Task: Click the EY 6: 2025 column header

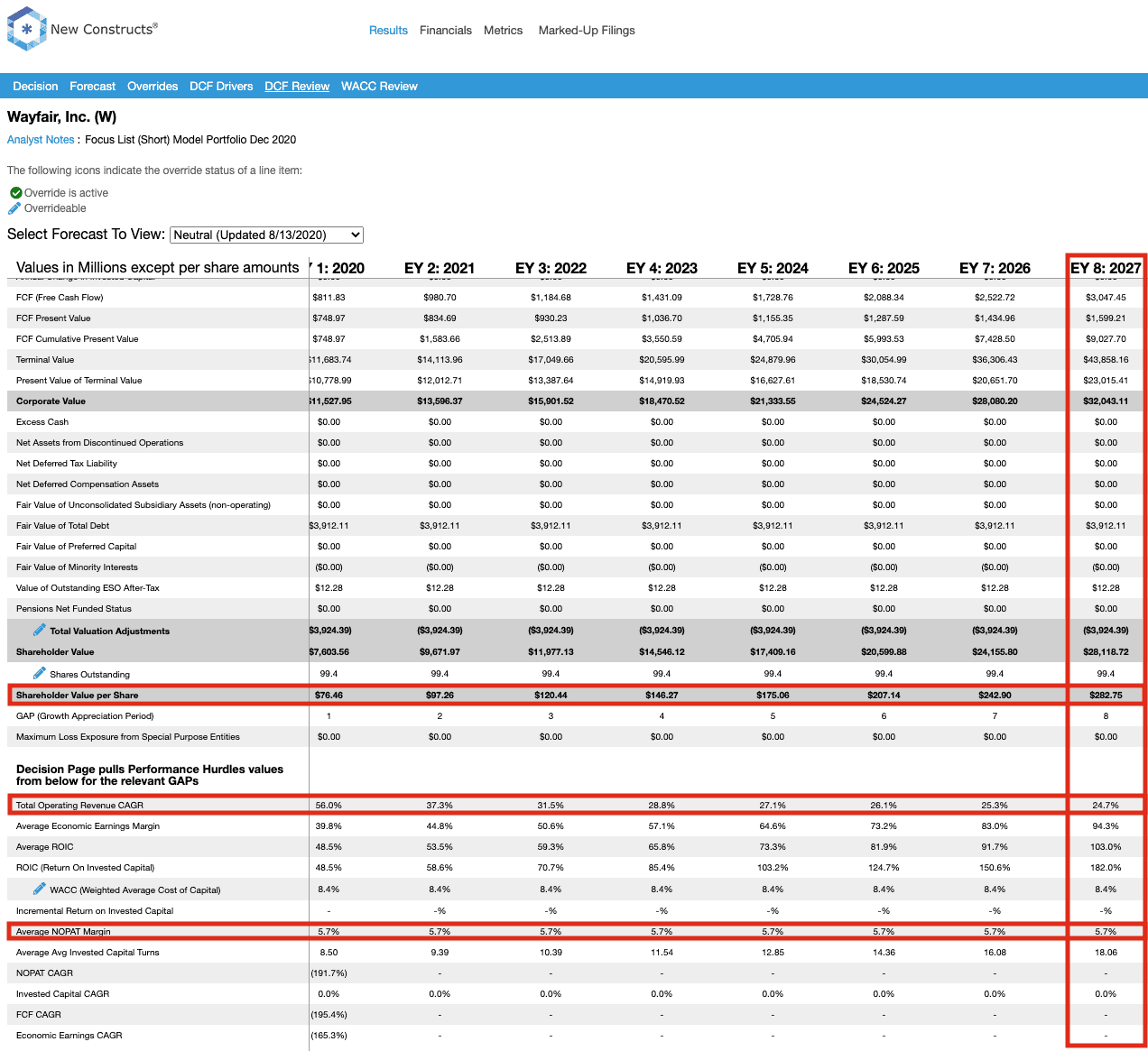Action: click(884, 268)
